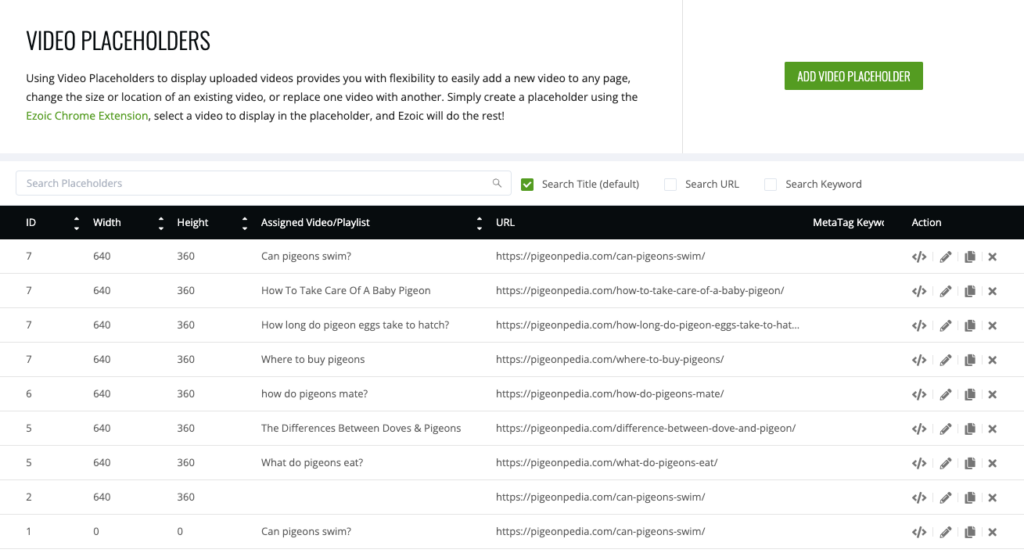Delete the ID 7 Can pigeons swim placeholder

992,257
